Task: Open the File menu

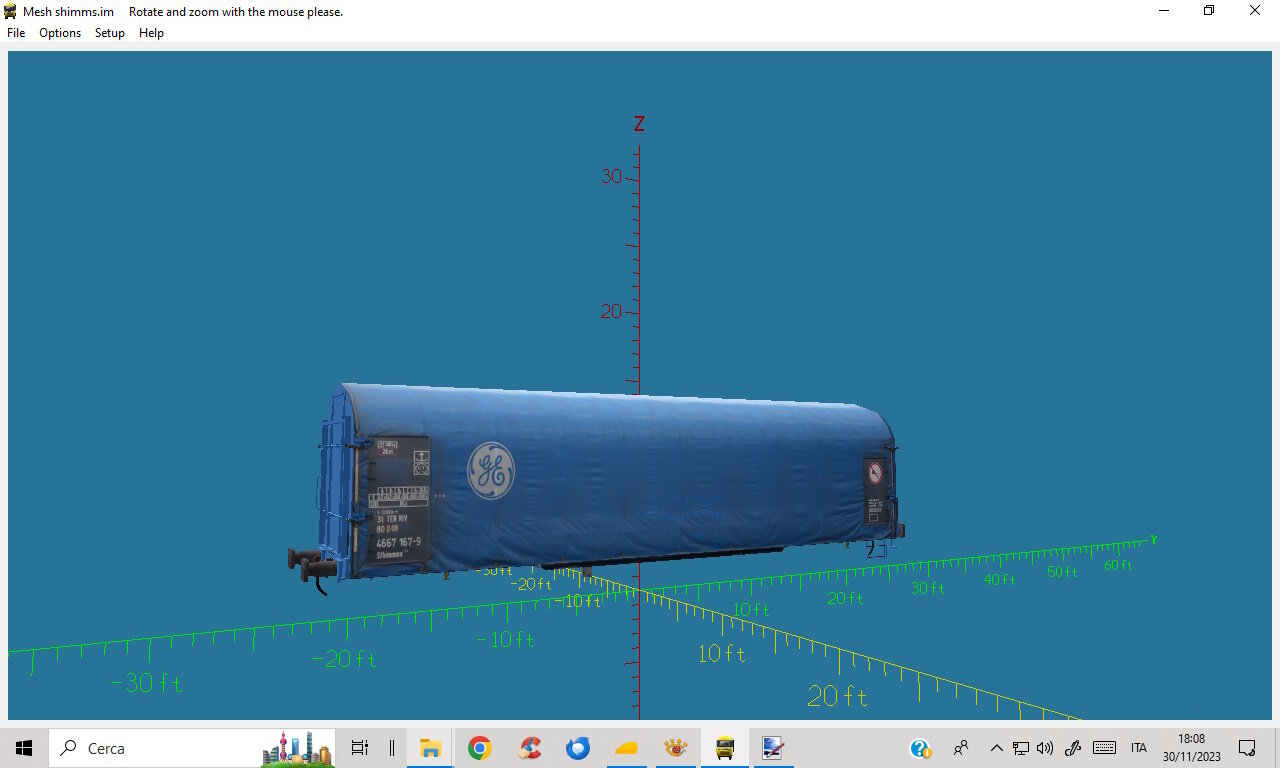Action: click(16, 33)
